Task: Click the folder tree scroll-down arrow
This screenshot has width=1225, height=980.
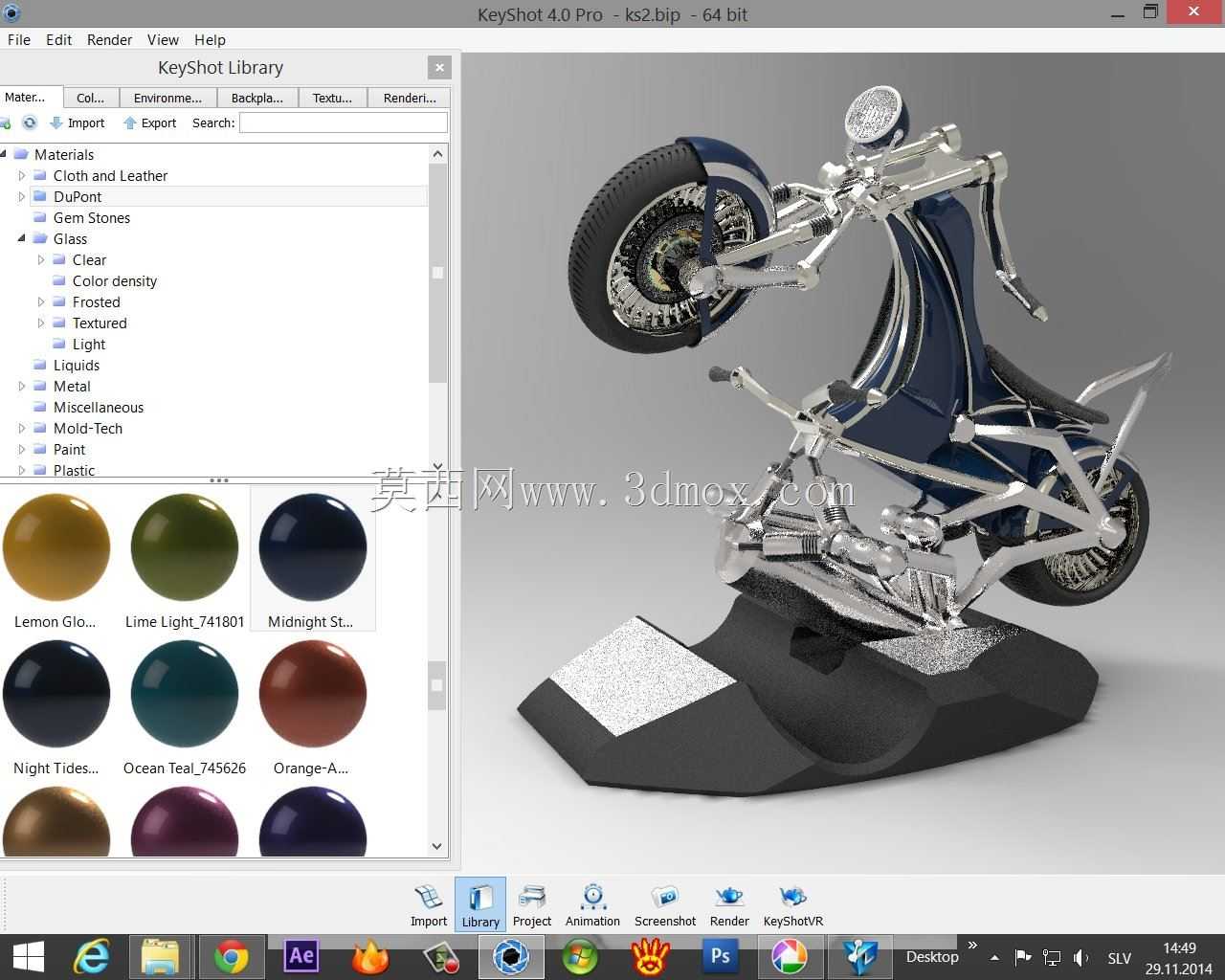Action: pos(437,466)
